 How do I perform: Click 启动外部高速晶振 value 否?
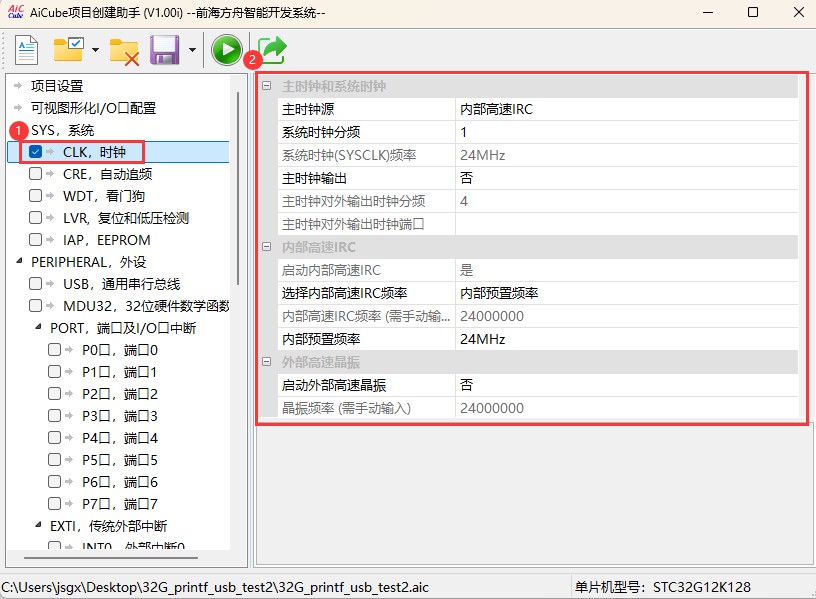point(626,385)
